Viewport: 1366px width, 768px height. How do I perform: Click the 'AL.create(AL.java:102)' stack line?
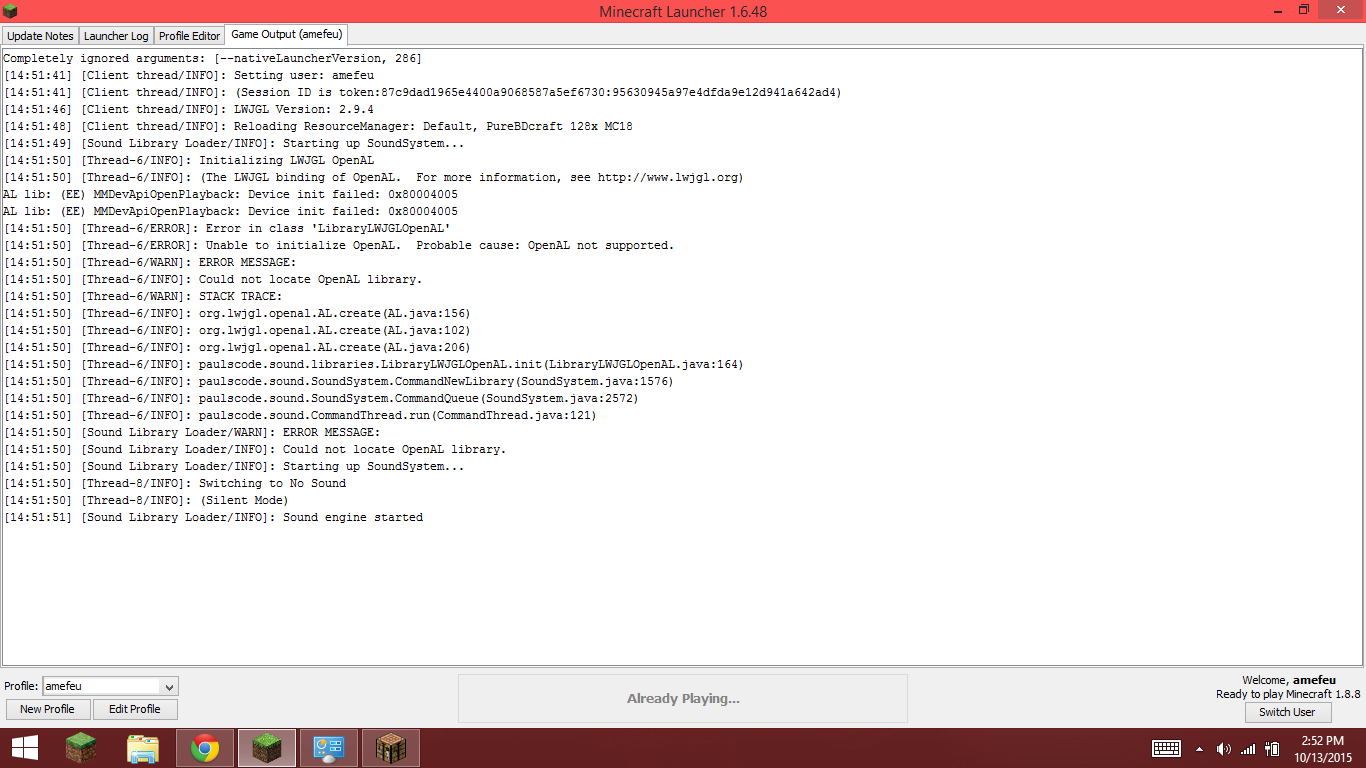(237, 330)
